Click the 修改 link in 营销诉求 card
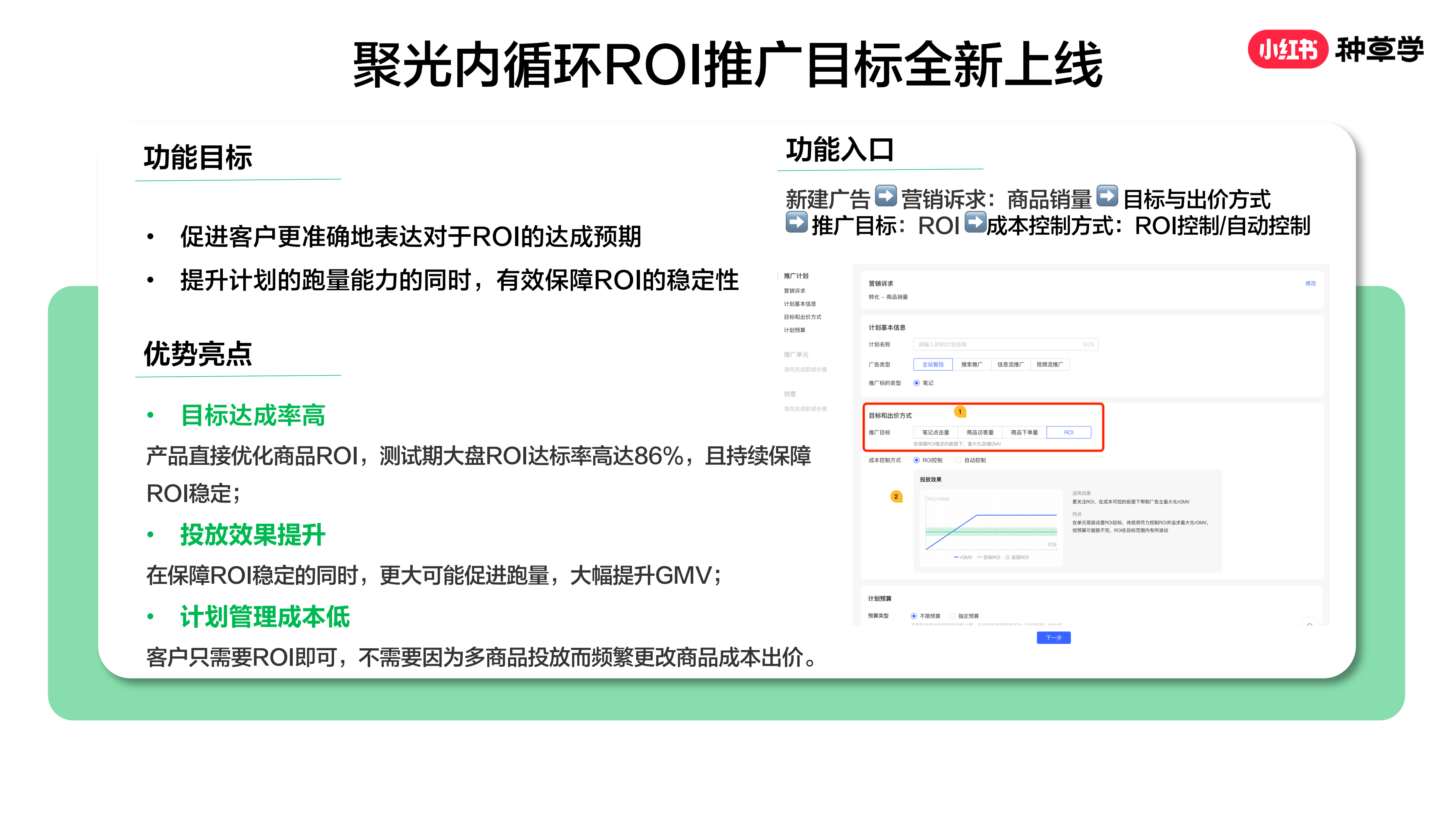This screenshot has width=1456, height=819. [1310, 283]
